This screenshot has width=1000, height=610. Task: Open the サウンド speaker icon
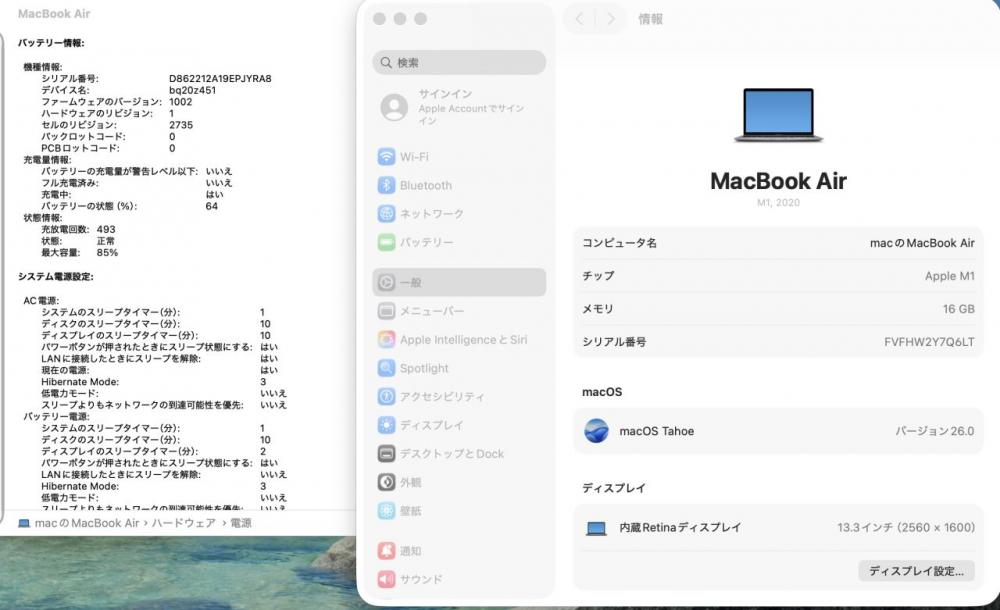click(386, 579)
